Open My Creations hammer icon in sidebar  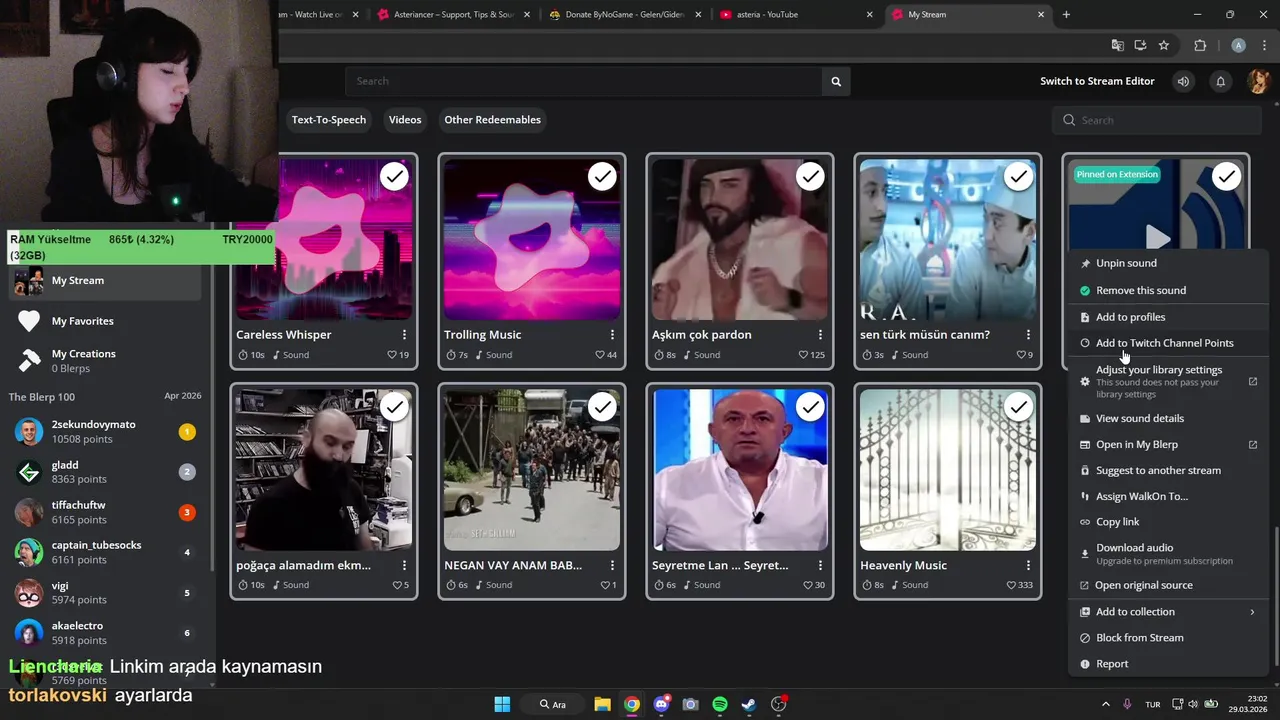(x=29, y=360)
